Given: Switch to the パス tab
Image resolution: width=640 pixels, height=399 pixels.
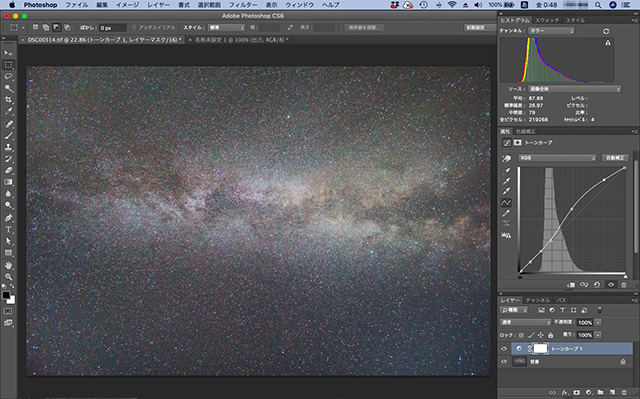Looking at the screenshot, I should point(561,300).
